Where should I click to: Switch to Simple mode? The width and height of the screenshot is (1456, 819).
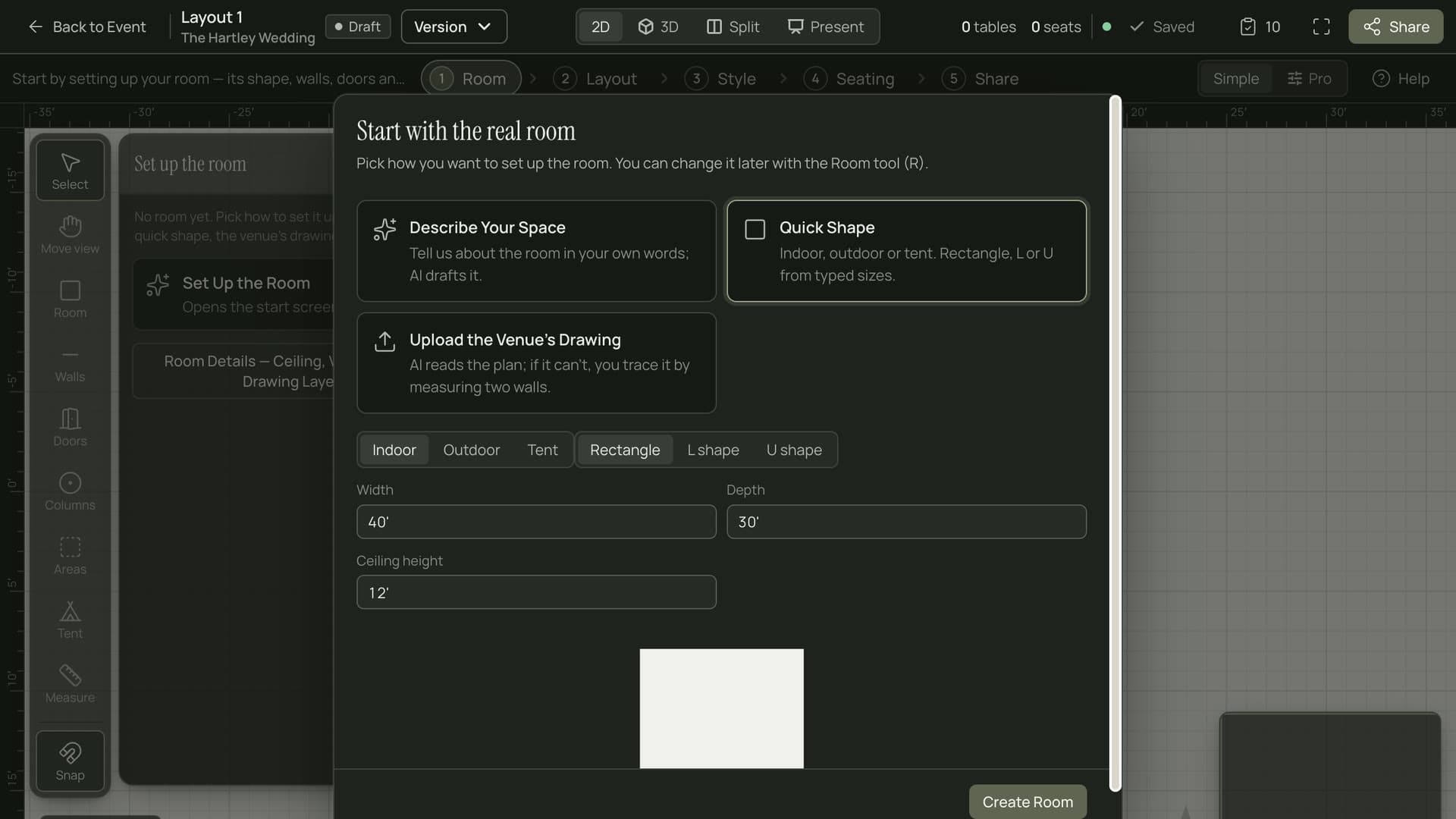click(1235, 78)
